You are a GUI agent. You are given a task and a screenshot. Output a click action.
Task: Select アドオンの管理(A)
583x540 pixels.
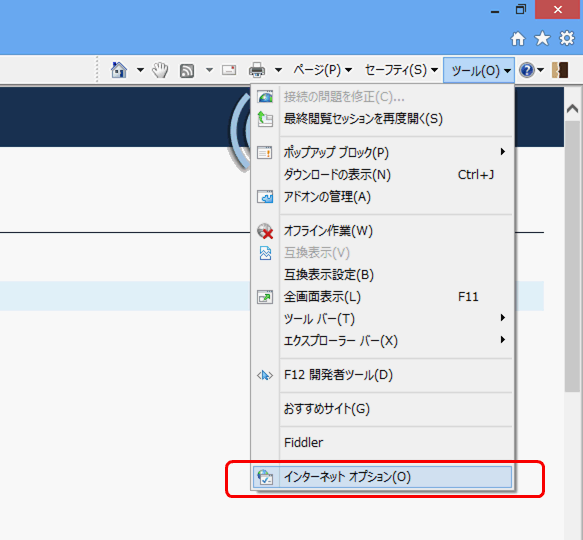[x=383, y=197]
